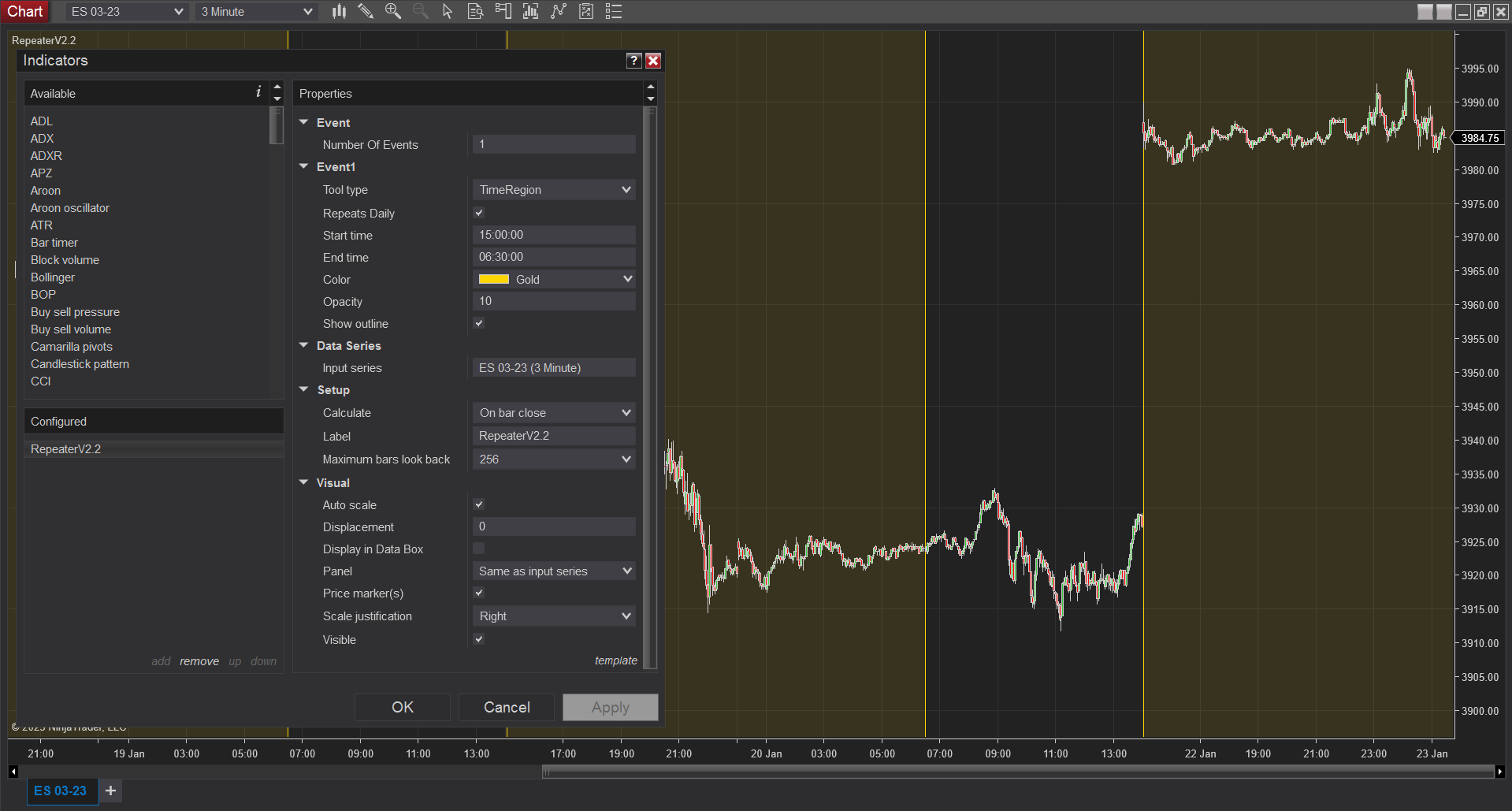The width and height of the screenshot is (1512, 811).
Task: Open the Chart menu
Action: [x=25, y=11]
